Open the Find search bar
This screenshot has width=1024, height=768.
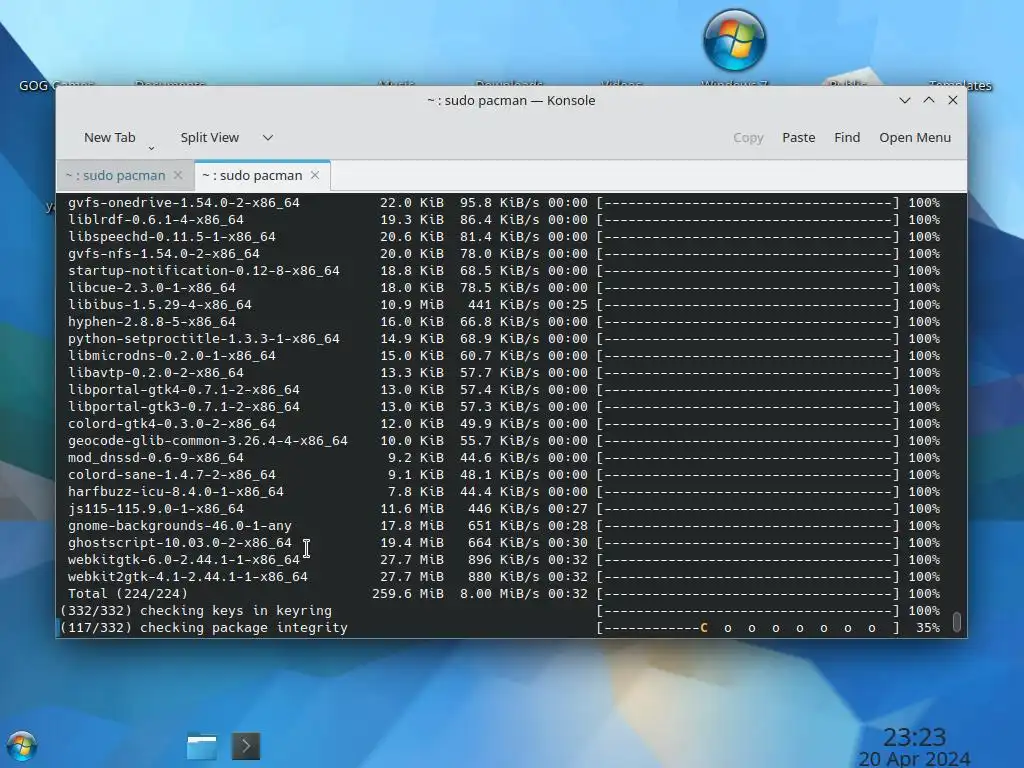[x=847, y=137]
